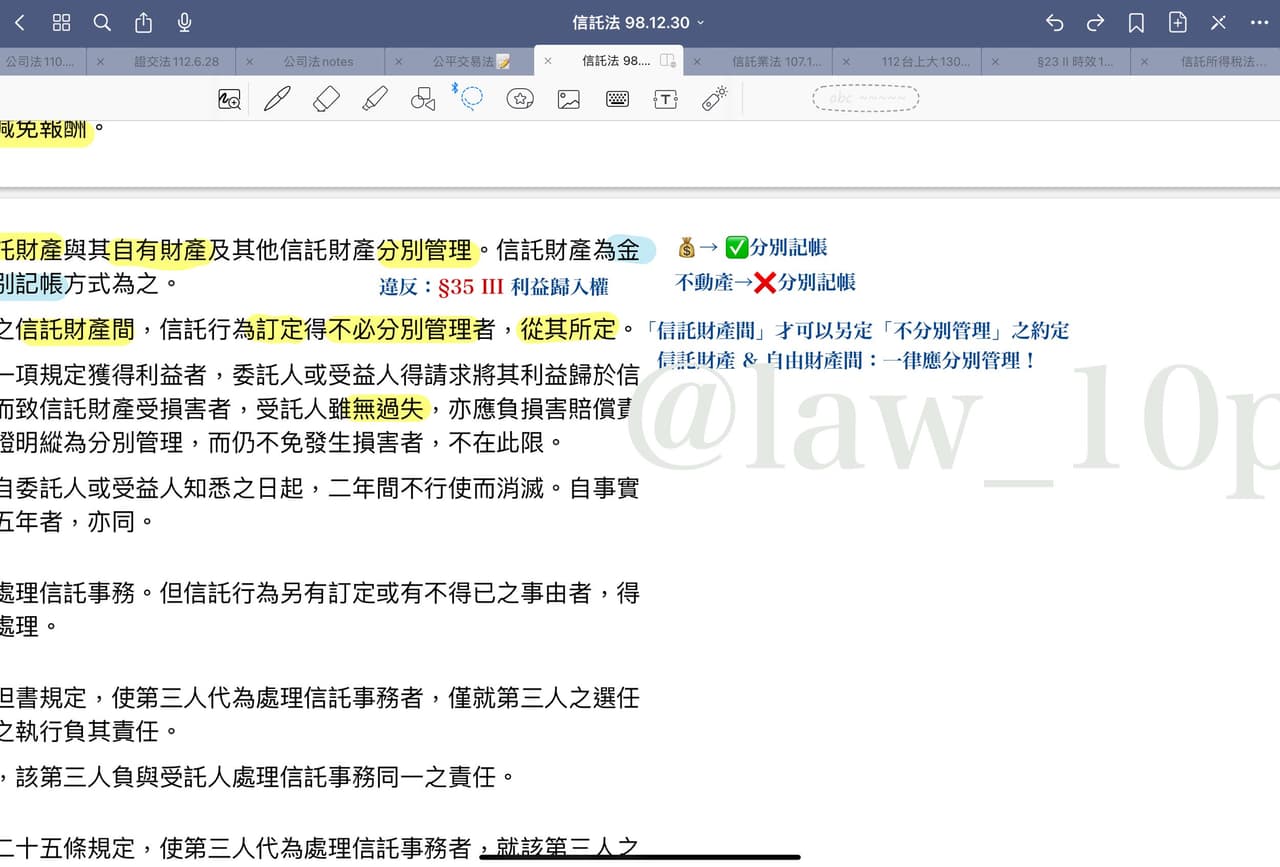Tap the note 不動產→❌分別記帳
Image resolution: width=1280 pixels, height=867 pixels.
766,283
